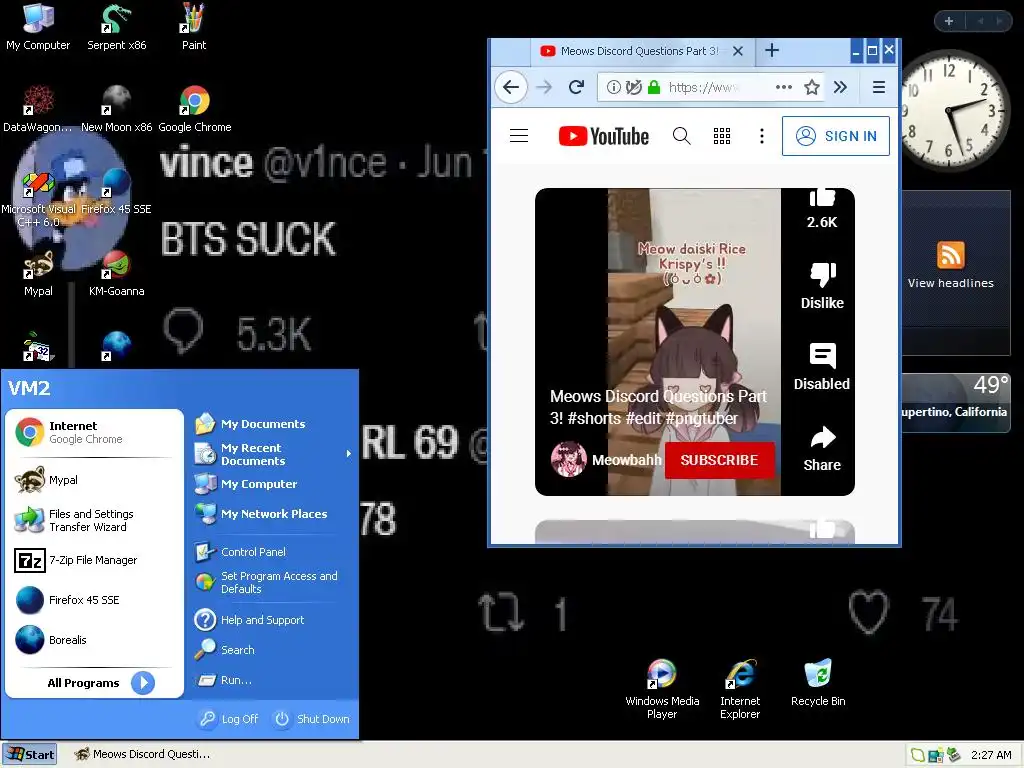Expand My Recent Documents submenu
1024x768 pixels.
point(271,454)
